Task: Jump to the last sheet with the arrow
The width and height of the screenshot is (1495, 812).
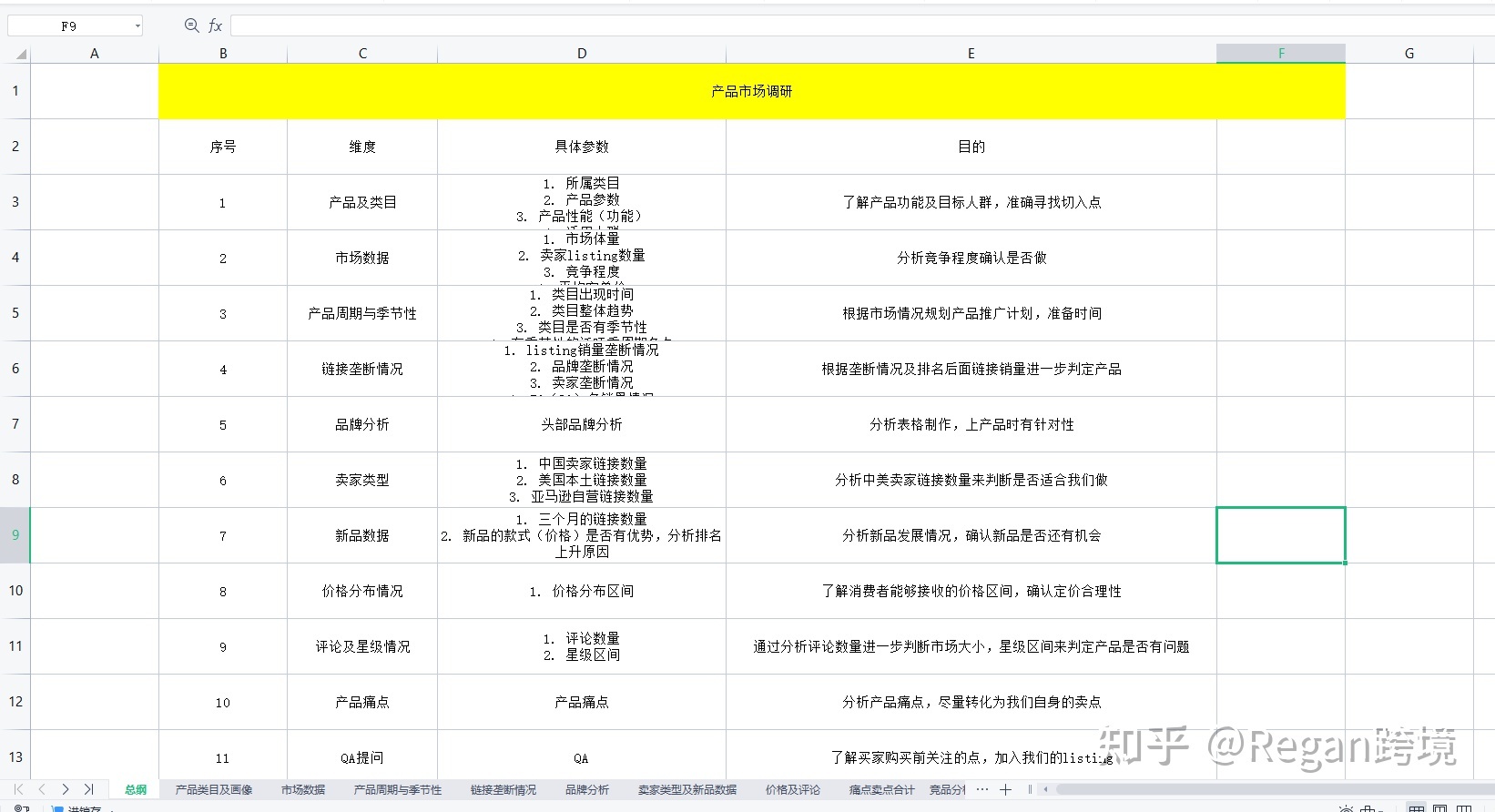Action: click(x=88, y=789)
